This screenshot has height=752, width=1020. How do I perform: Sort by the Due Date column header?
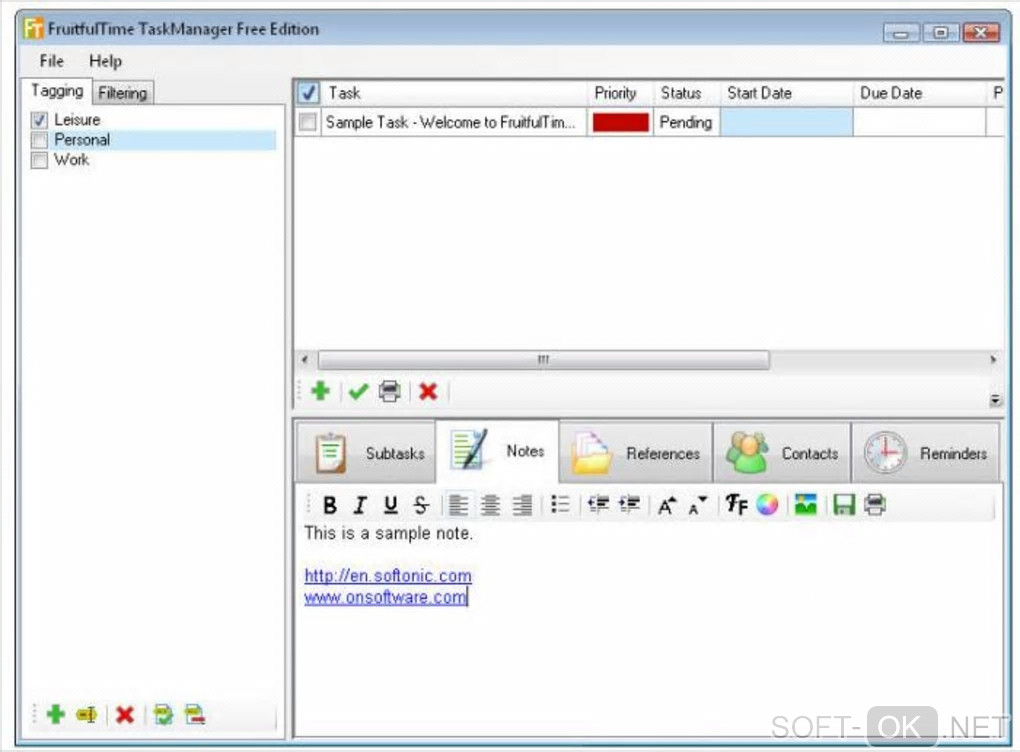[919, 93]
